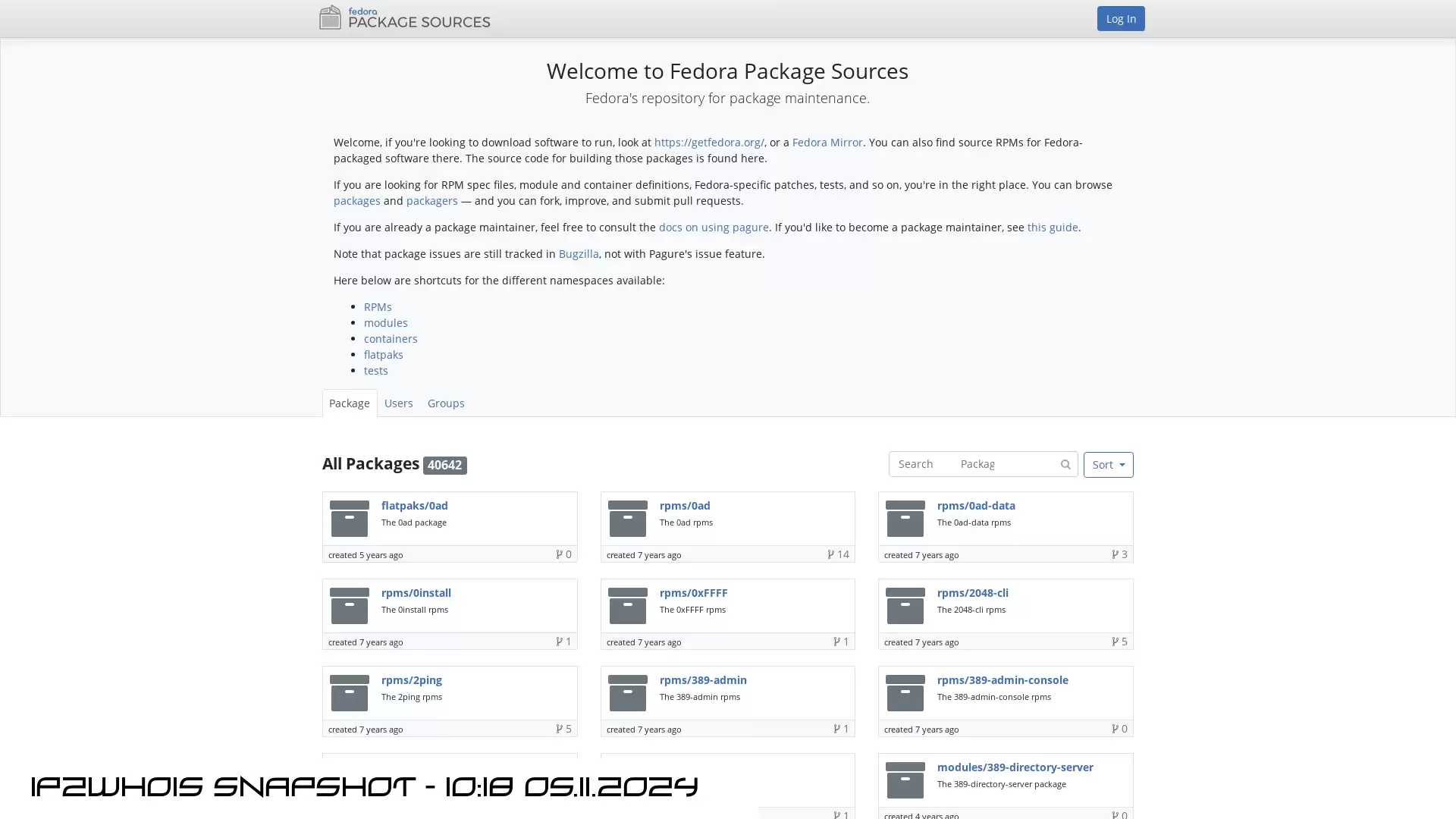
Task: Open the tests namespace shortcut
Action: point(376,371)
